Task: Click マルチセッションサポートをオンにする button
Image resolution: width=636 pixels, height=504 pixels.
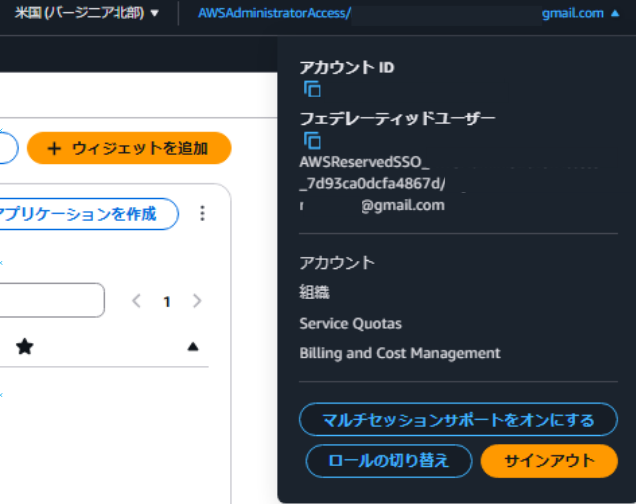Action: pyautogui.click(x=458, y=420)
